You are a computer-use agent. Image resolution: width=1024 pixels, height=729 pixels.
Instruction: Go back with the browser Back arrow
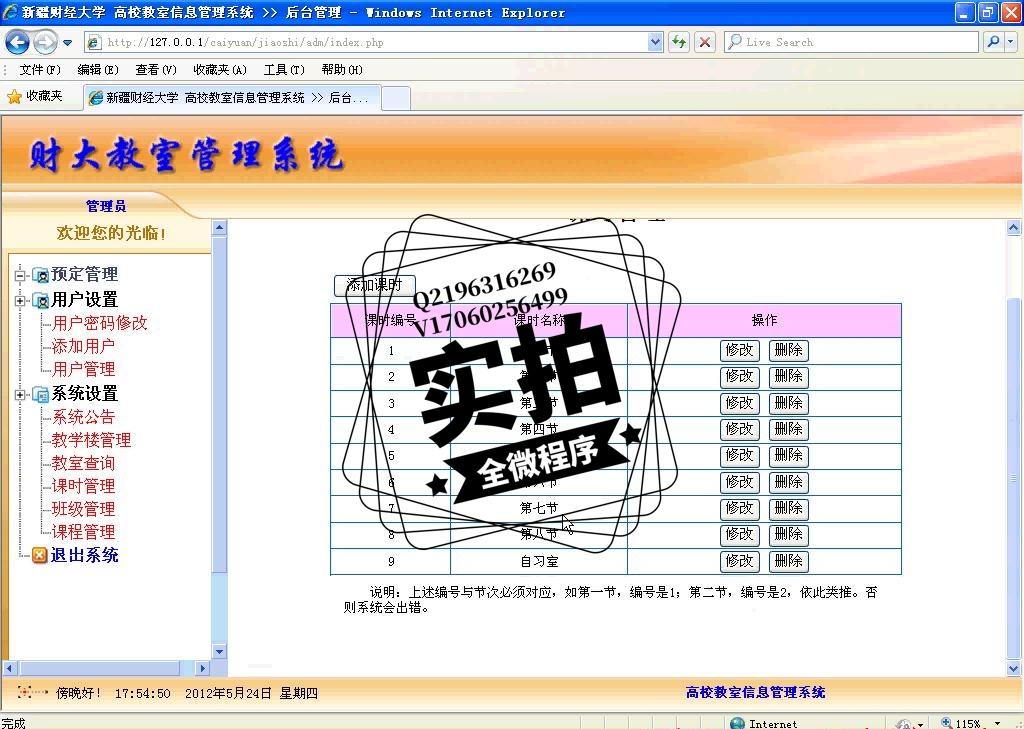(x=17, y=42)
